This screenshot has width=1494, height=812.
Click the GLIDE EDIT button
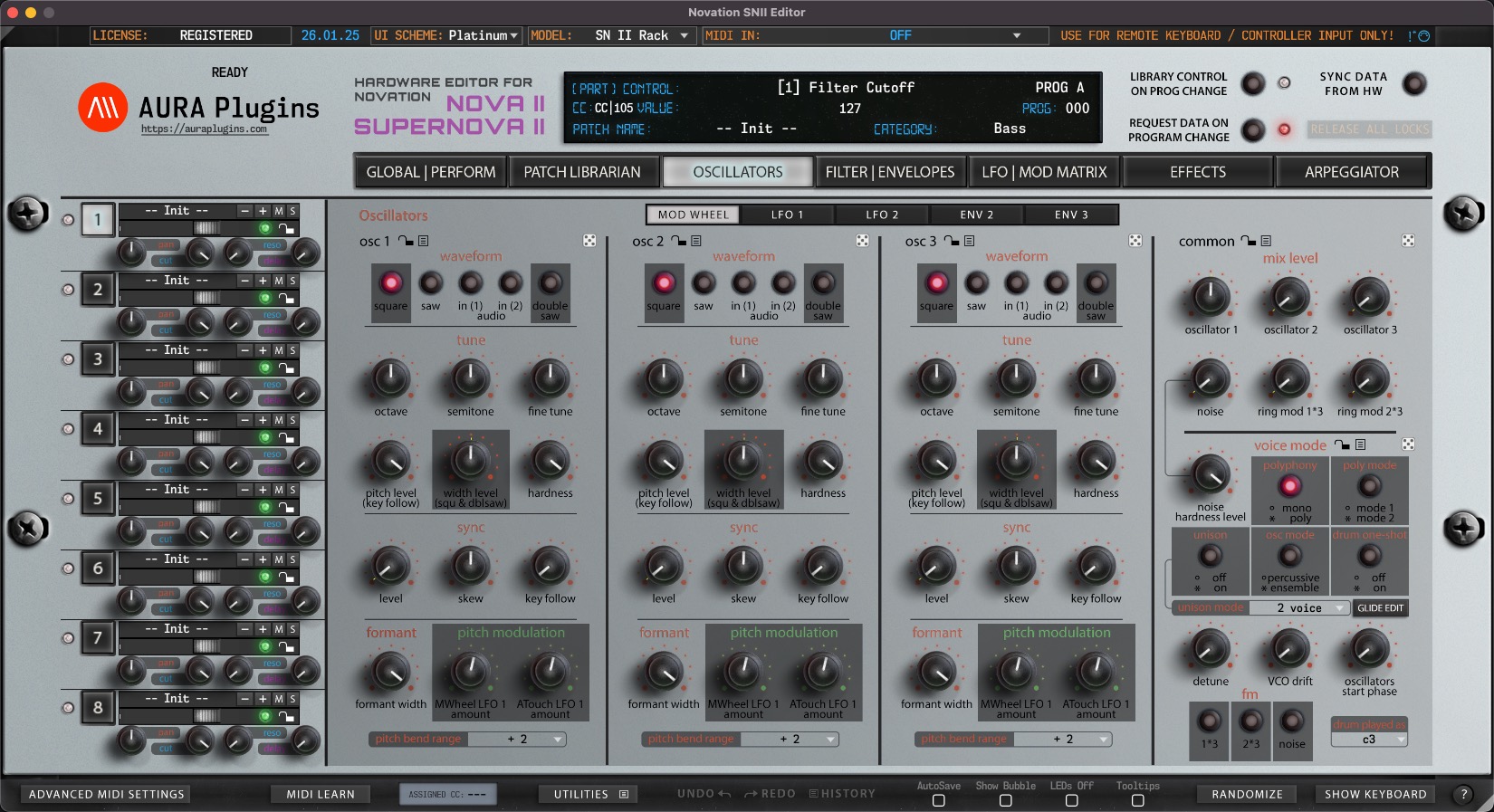(1381, 608)
